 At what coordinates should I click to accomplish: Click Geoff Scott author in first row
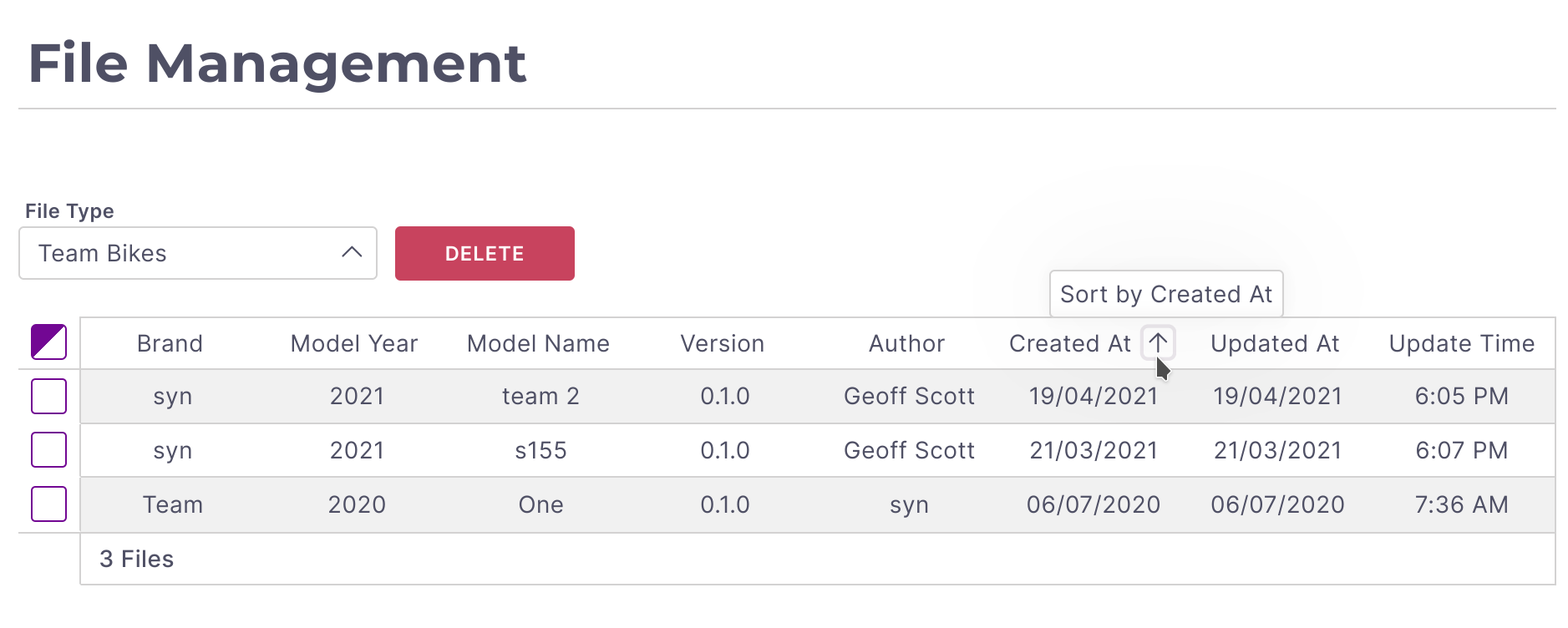909,396
